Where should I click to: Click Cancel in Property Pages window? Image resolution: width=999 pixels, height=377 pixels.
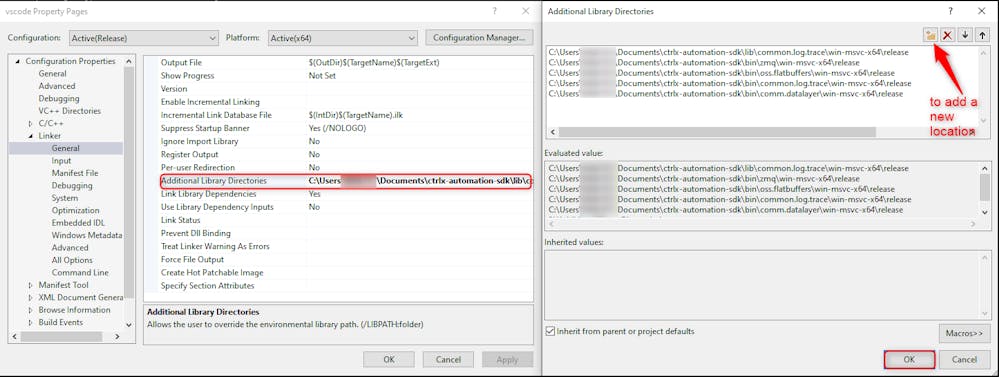pos(449,360)
